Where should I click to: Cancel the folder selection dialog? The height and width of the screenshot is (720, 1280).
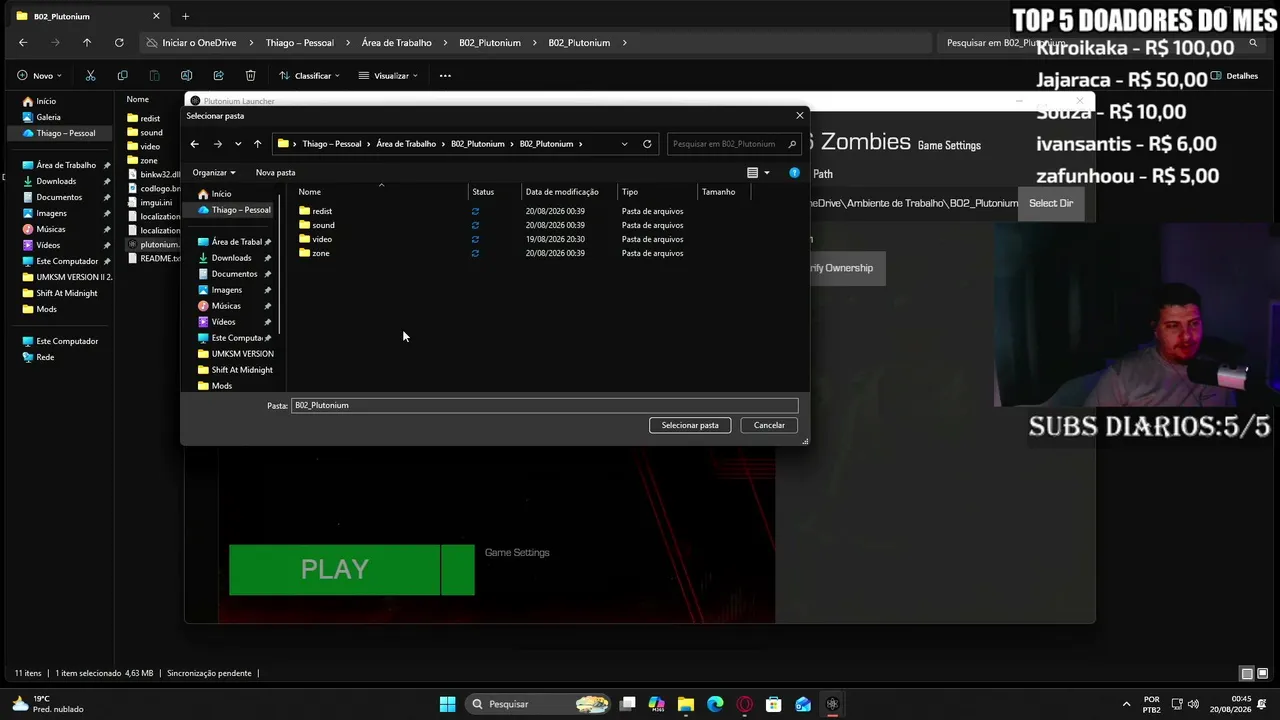coord(769,425)
